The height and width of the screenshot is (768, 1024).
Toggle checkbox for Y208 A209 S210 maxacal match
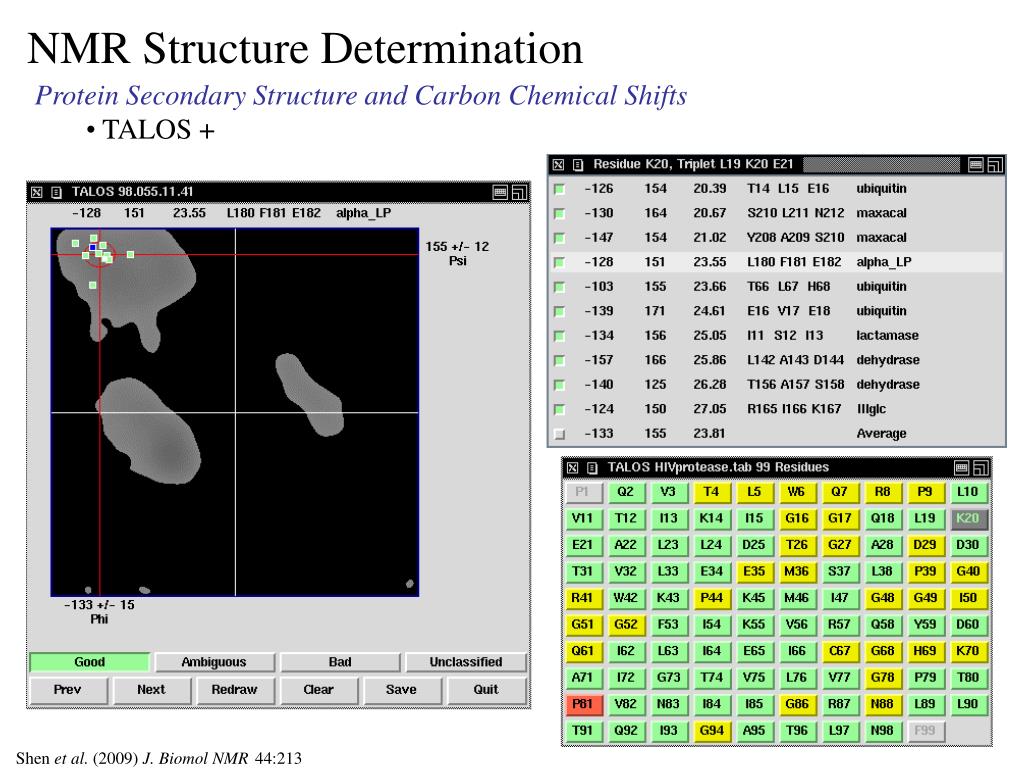(559, 238)
